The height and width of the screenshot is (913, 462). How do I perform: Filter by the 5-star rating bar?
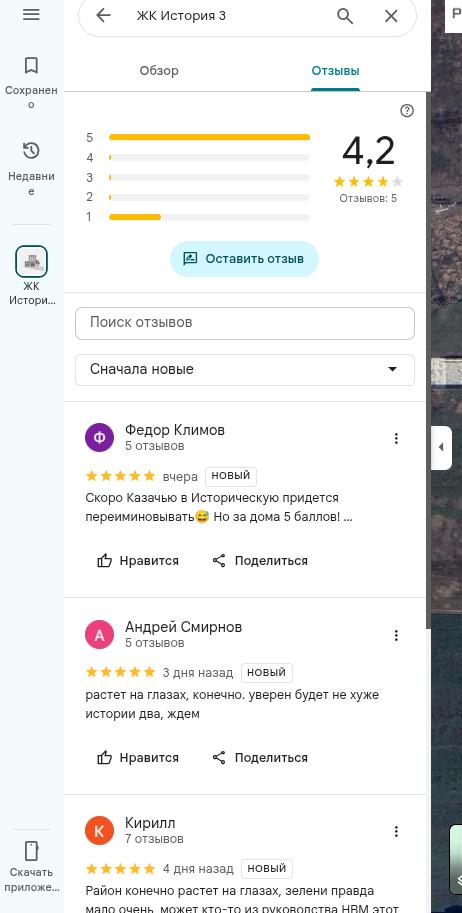[209, 137]
